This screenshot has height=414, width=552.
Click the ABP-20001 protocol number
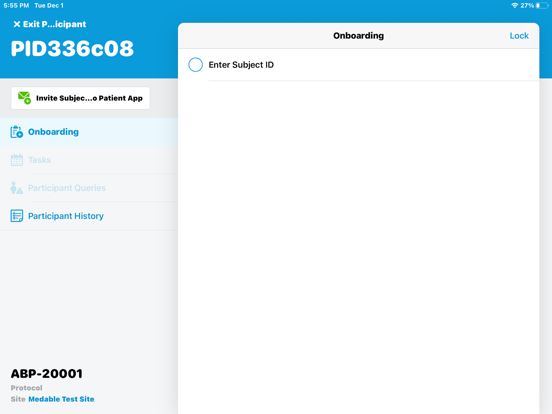(46, 374)
